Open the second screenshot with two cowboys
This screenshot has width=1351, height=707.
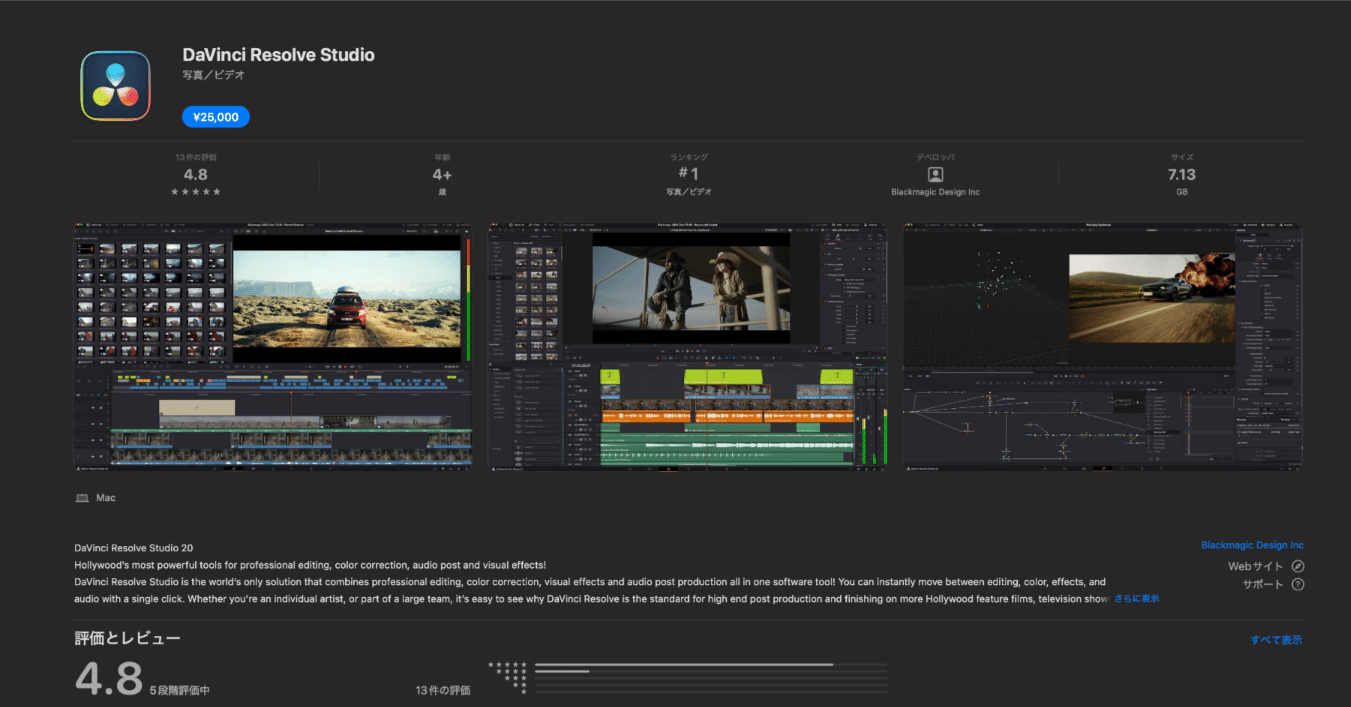(688, 346)
